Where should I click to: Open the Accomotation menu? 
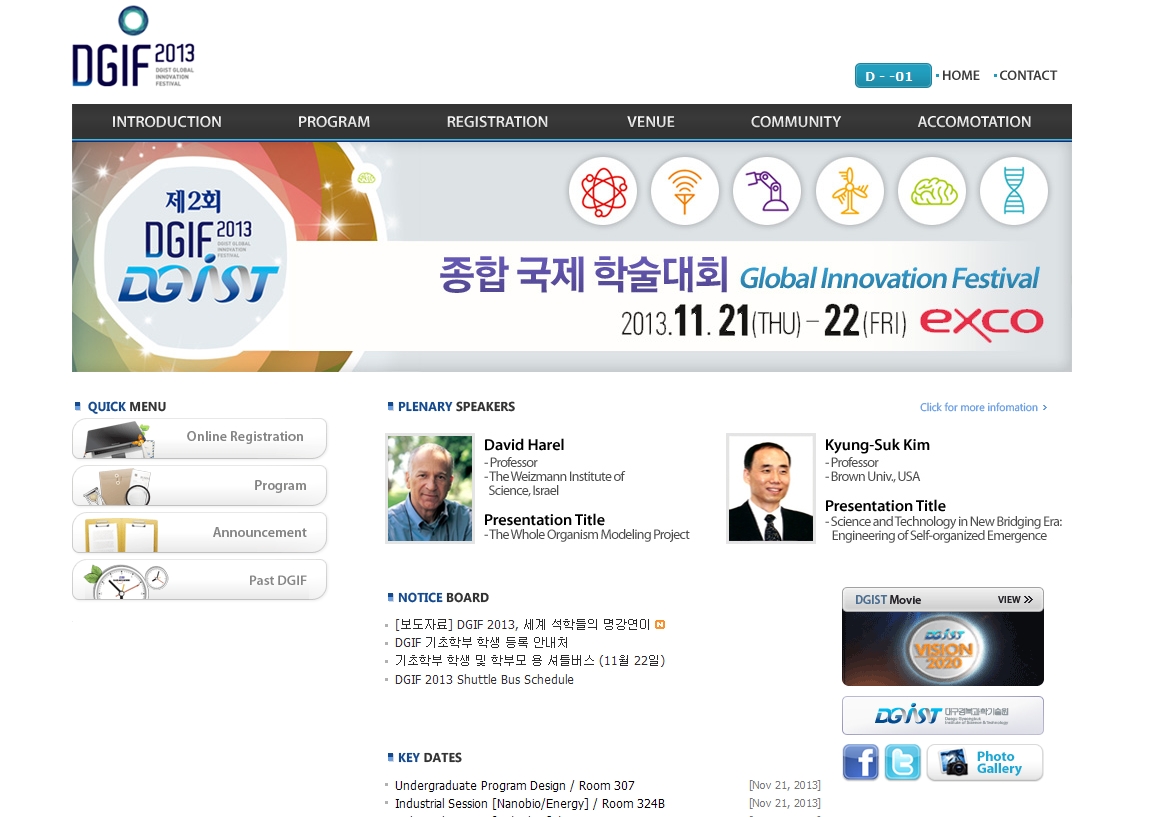975,122
